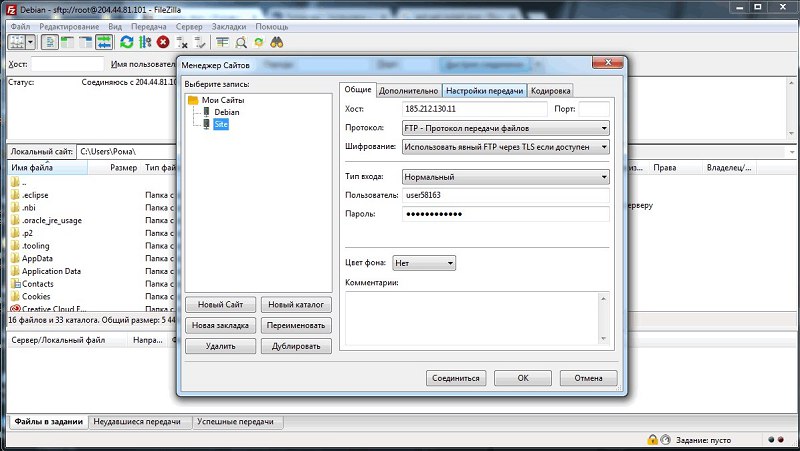Click the Дублировать button
This screenshot has height=451, width=800.
(296, 346)
